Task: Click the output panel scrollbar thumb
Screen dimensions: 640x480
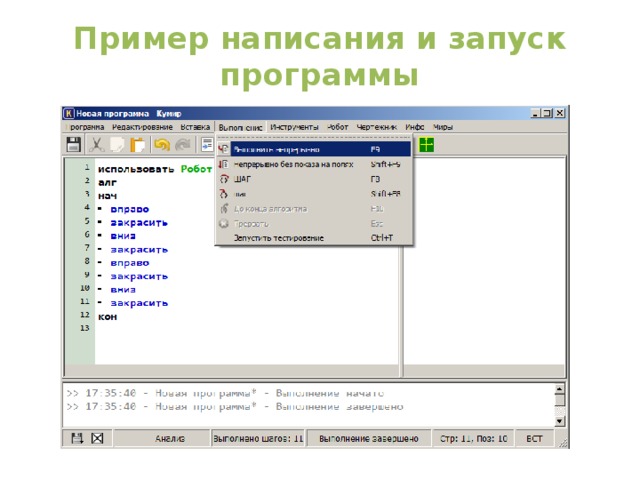Action: point(560,400)
